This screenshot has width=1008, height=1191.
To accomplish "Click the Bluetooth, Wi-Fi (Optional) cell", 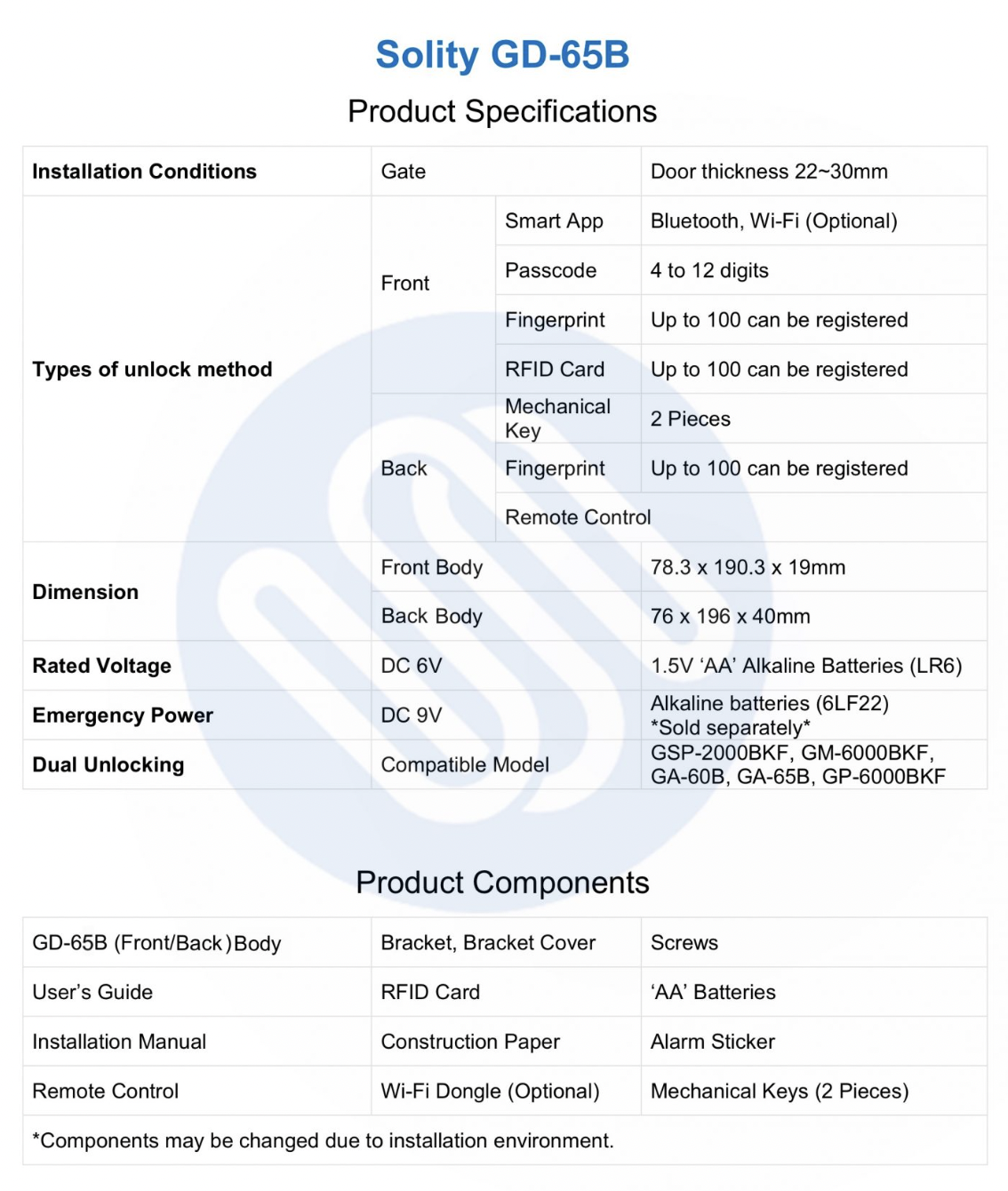I will click(773, 221).
